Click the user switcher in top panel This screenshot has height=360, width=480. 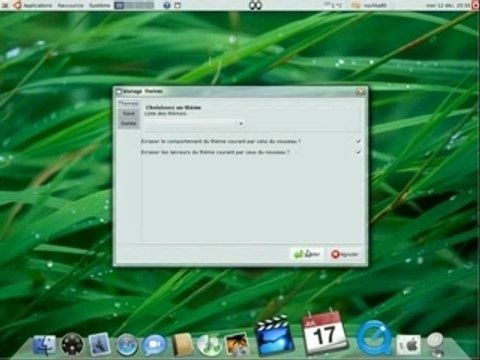[x=370, y=5]
